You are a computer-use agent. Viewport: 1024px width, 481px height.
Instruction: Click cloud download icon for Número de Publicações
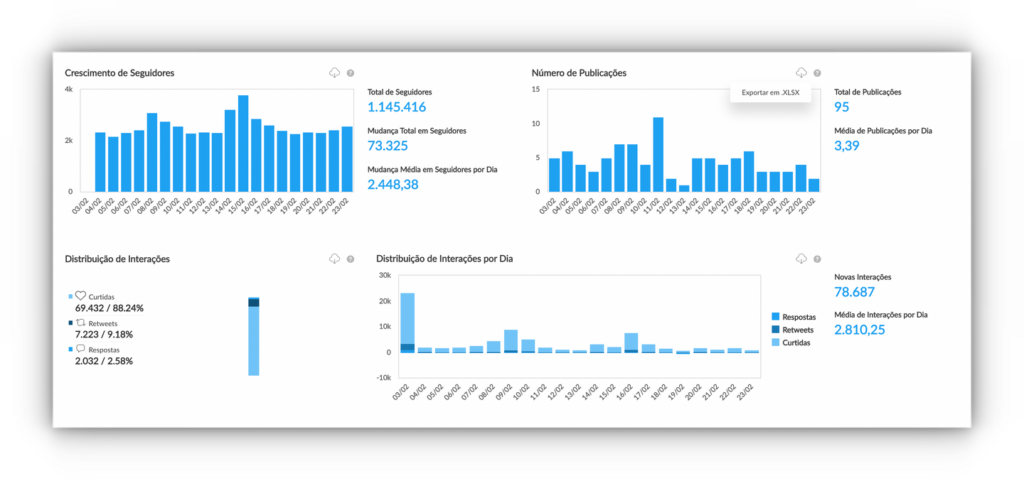(x=801, y=73)
